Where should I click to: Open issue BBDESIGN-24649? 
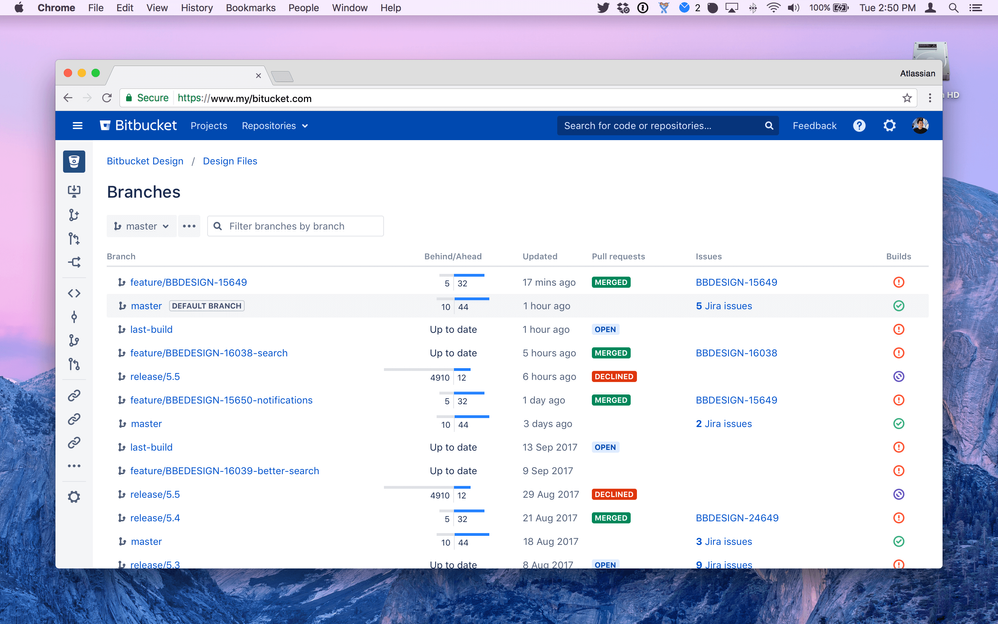click(737, 518)
